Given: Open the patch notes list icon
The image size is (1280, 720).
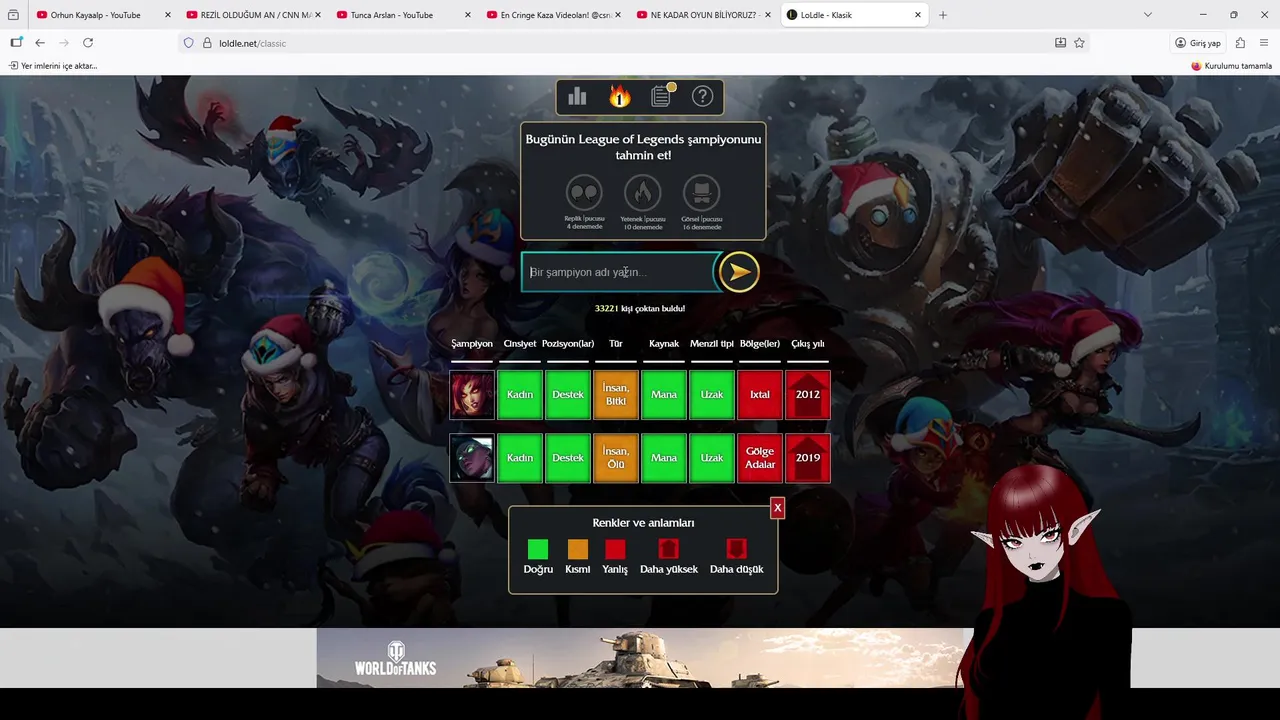Looking at the screenshot, I should 661,96.
